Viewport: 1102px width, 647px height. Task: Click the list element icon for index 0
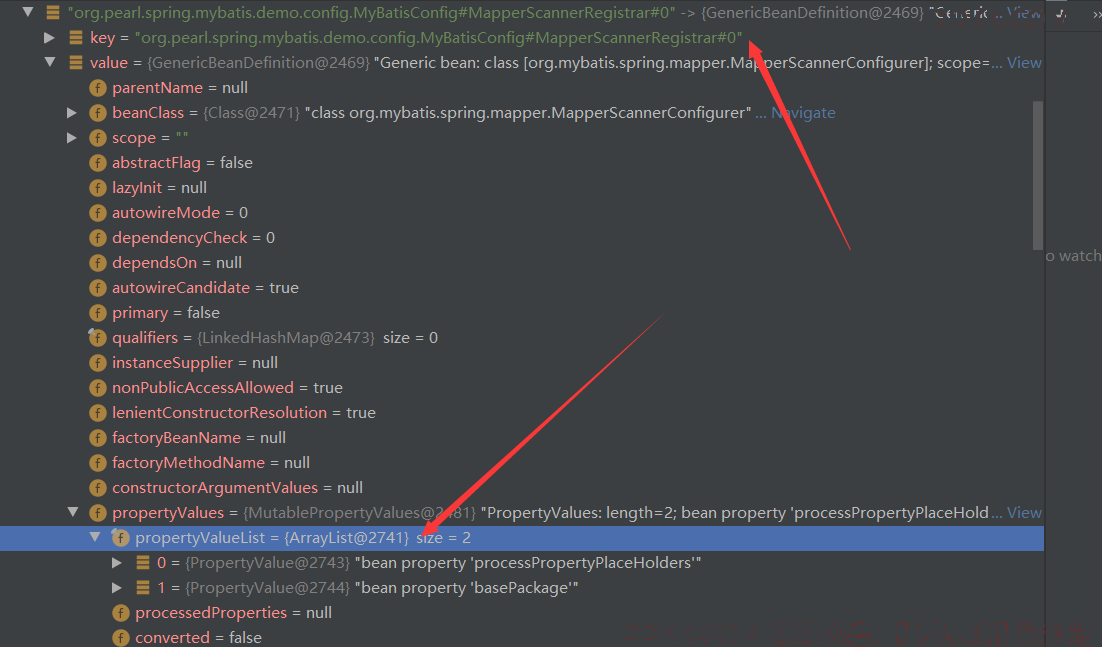[x=143, y=563]
